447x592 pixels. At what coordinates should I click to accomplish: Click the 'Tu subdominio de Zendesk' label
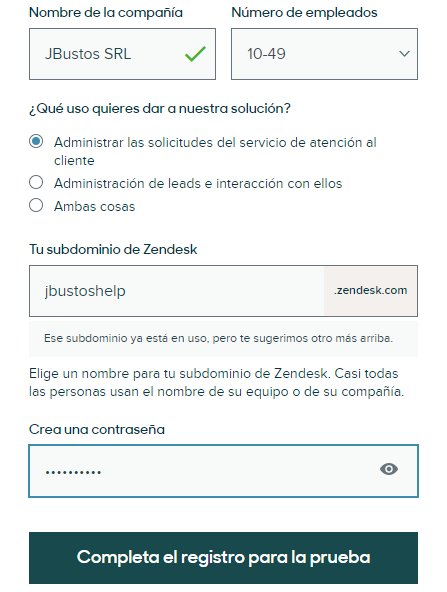click(x=113, y=250)
